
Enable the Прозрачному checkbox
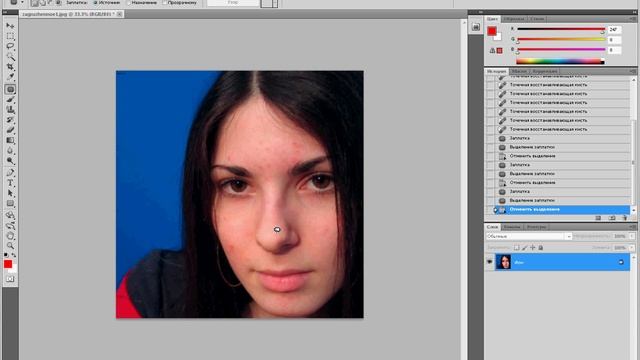click(180, 2)
